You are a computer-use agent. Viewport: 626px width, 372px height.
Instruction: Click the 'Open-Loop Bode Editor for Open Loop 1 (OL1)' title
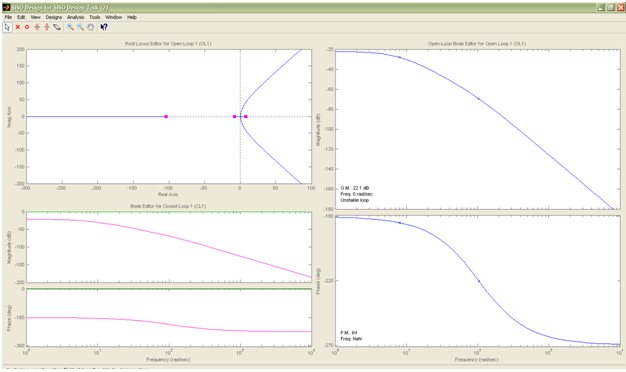[477, 44]
